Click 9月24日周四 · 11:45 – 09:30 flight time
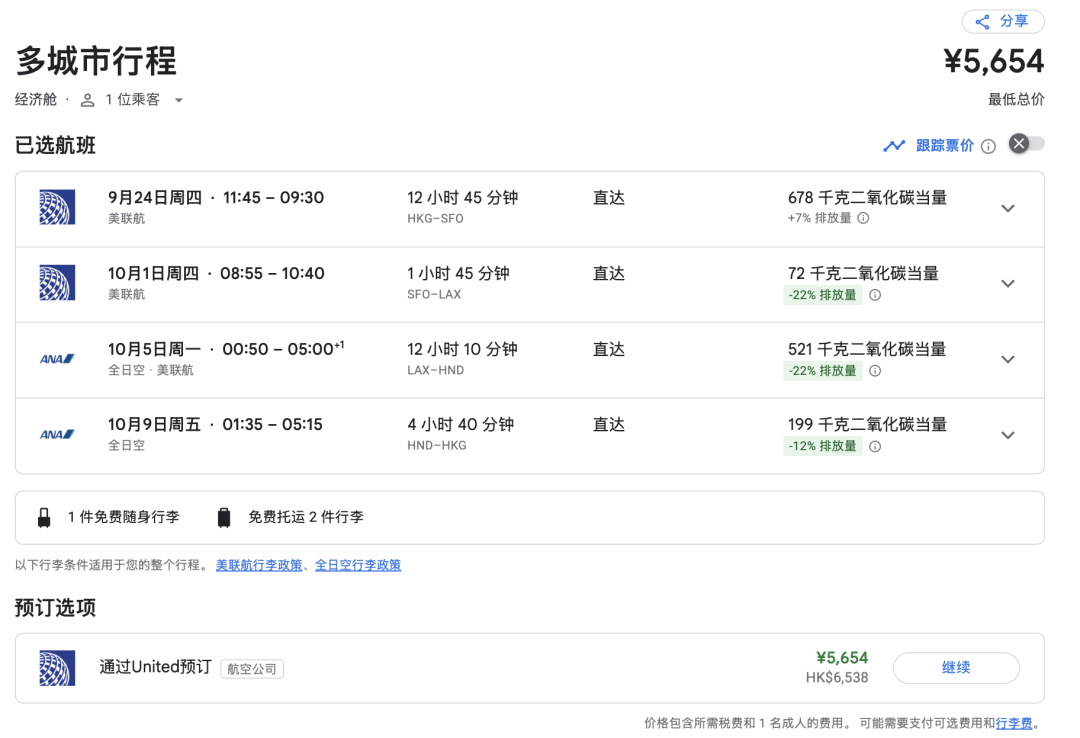The height and width of the screenshot is (738, 1080). point(216,198)
